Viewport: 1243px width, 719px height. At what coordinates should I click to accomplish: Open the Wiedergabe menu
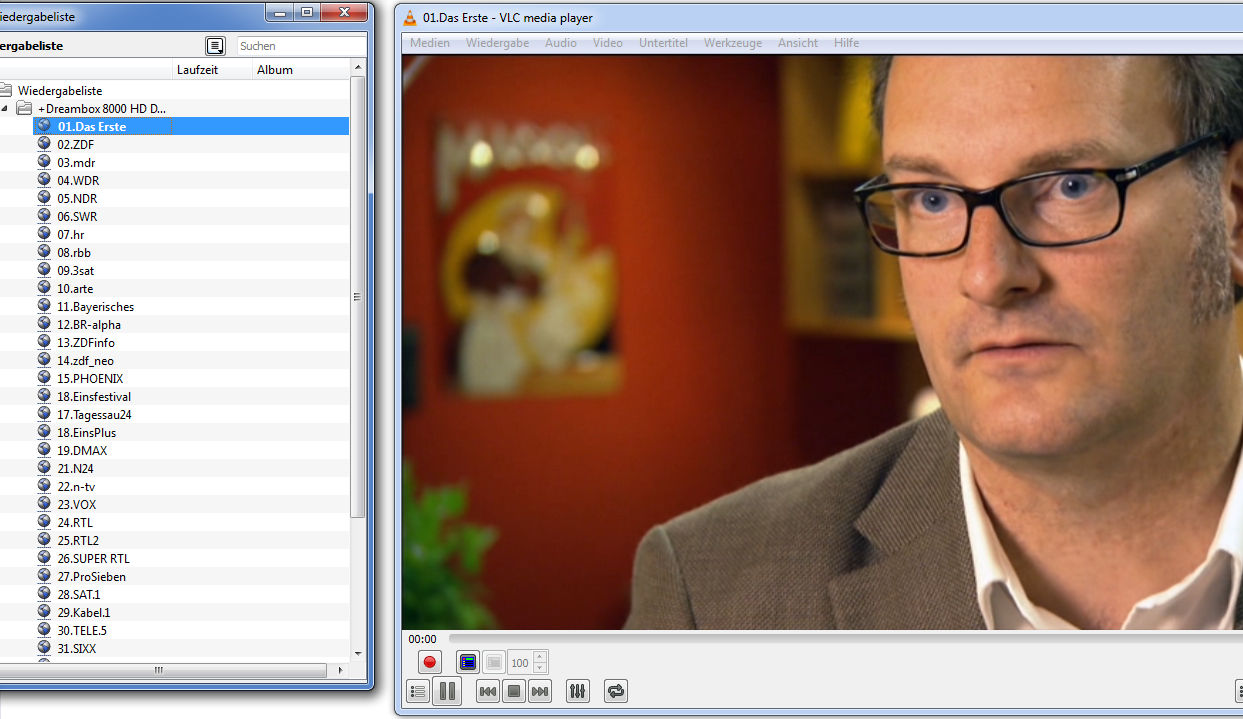point(497,43)
